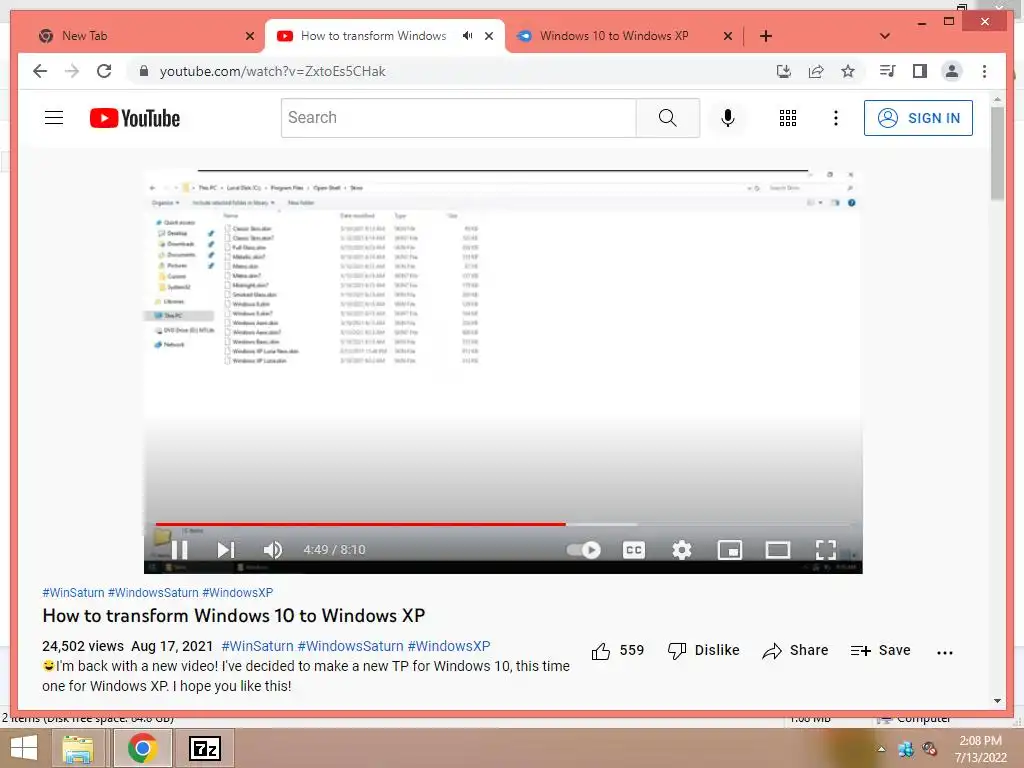
Task: View site info via the lock icon
Action: (144, 71)
